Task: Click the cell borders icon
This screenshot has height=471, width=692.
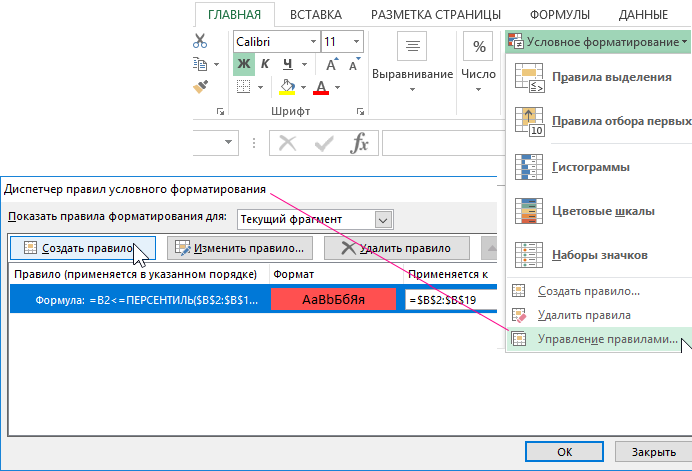Action: coord(244,87)
